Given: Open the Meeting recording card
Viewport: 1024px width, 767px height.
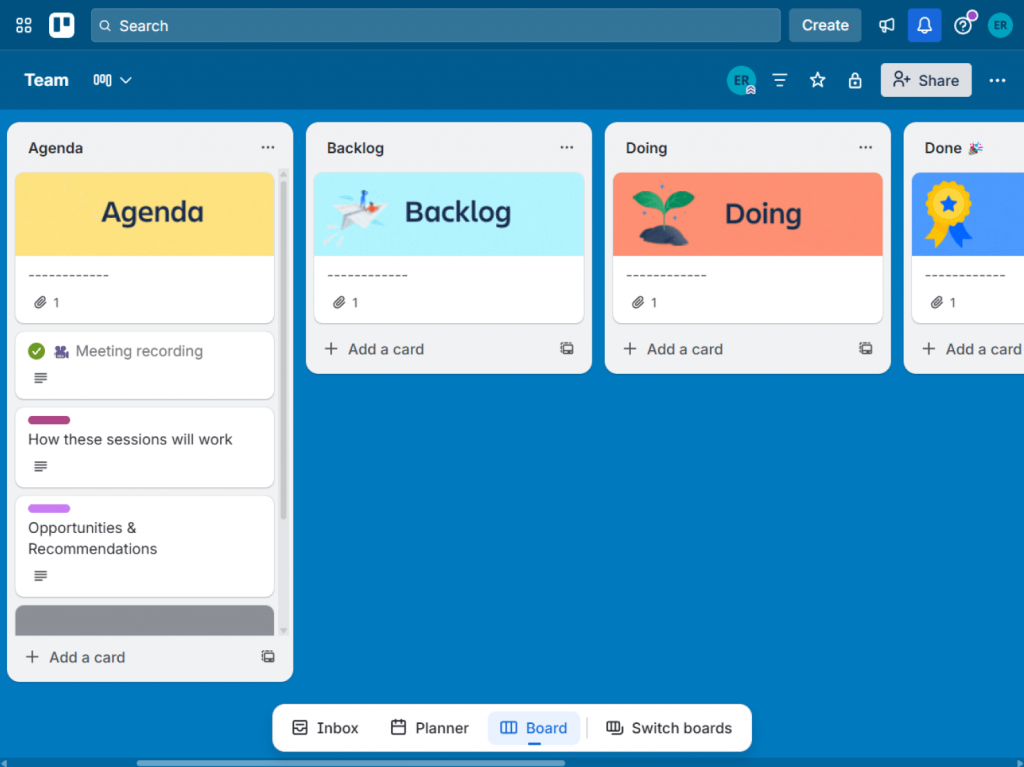Looking at the screenshot, I should click(145, 365).
